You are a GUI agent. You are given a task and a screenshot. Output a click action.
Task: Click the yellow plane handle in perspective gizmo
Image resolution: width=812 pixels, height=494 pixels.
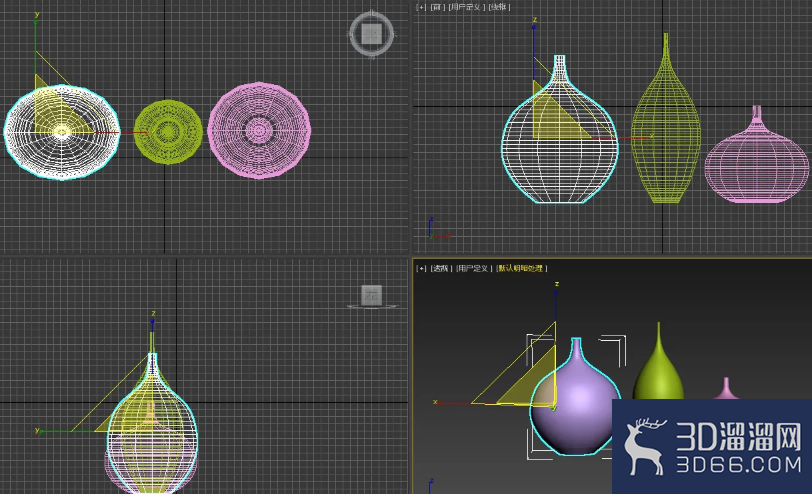pyautogui.click(x=528, y=381)
